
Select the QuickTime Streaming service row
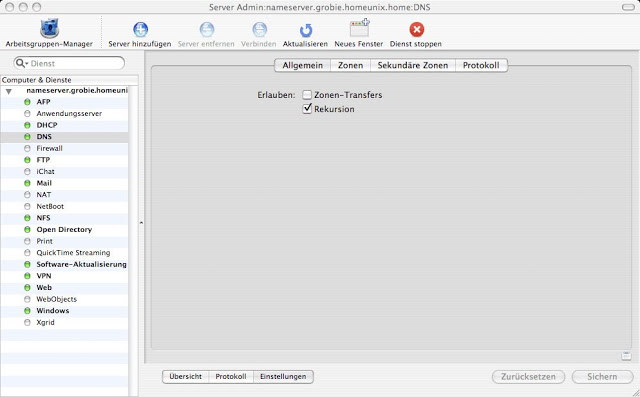(64, 253)
